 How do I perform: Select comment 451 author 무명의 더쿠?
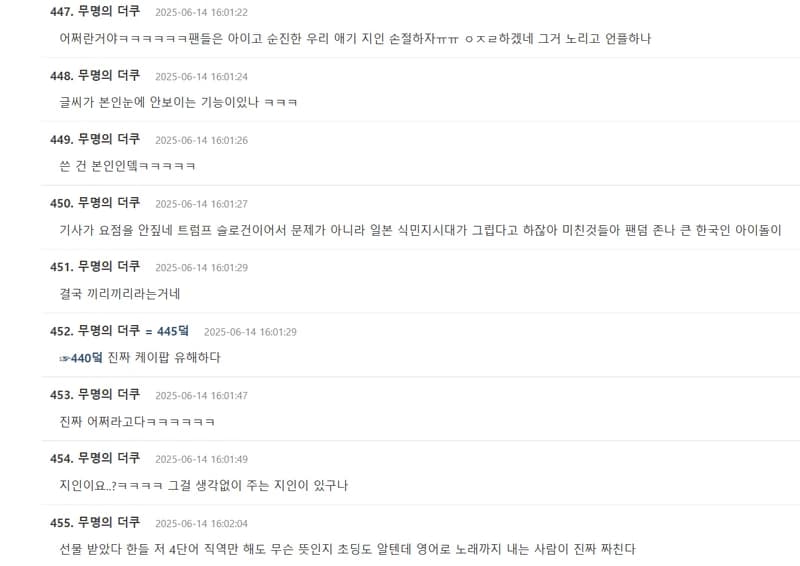click(x=109, y=266)
